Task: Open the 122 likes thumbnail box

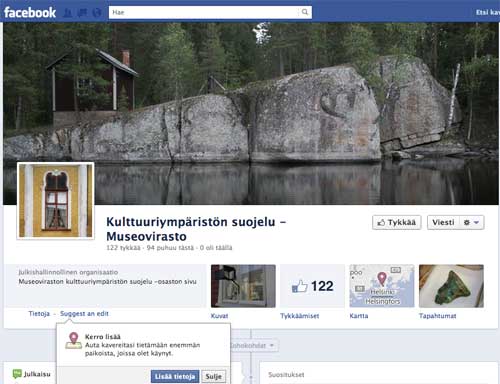Action: coord(312,286)
